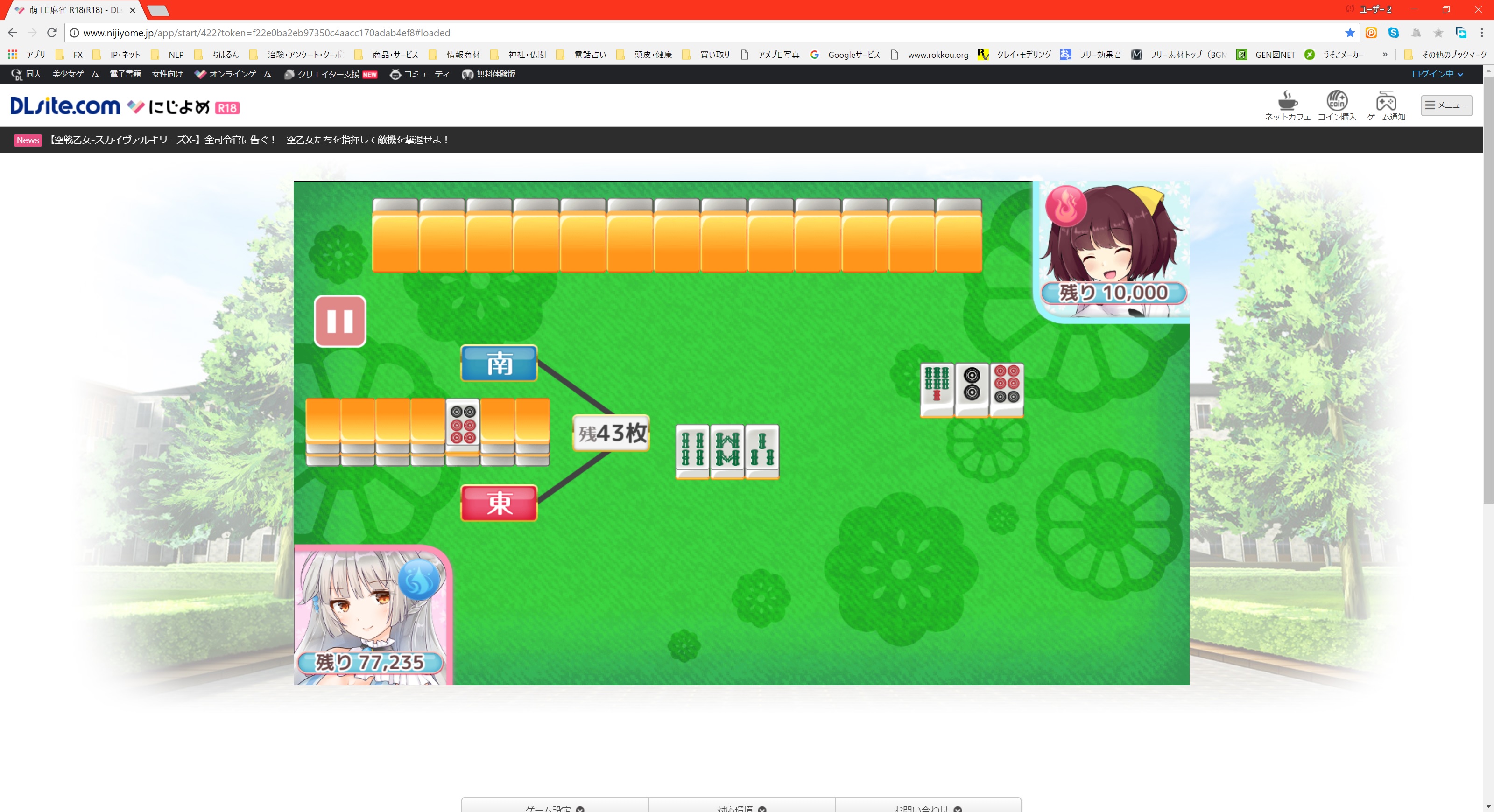The width and height of the screenshot is (1494, 812).
Task: Expand the ログイン中 dropdown
Action: pos(1437,74)
